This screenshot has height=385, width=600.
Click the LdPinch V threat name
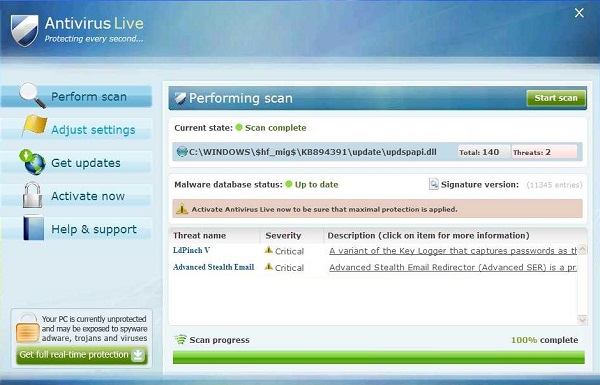pos(191,250)
